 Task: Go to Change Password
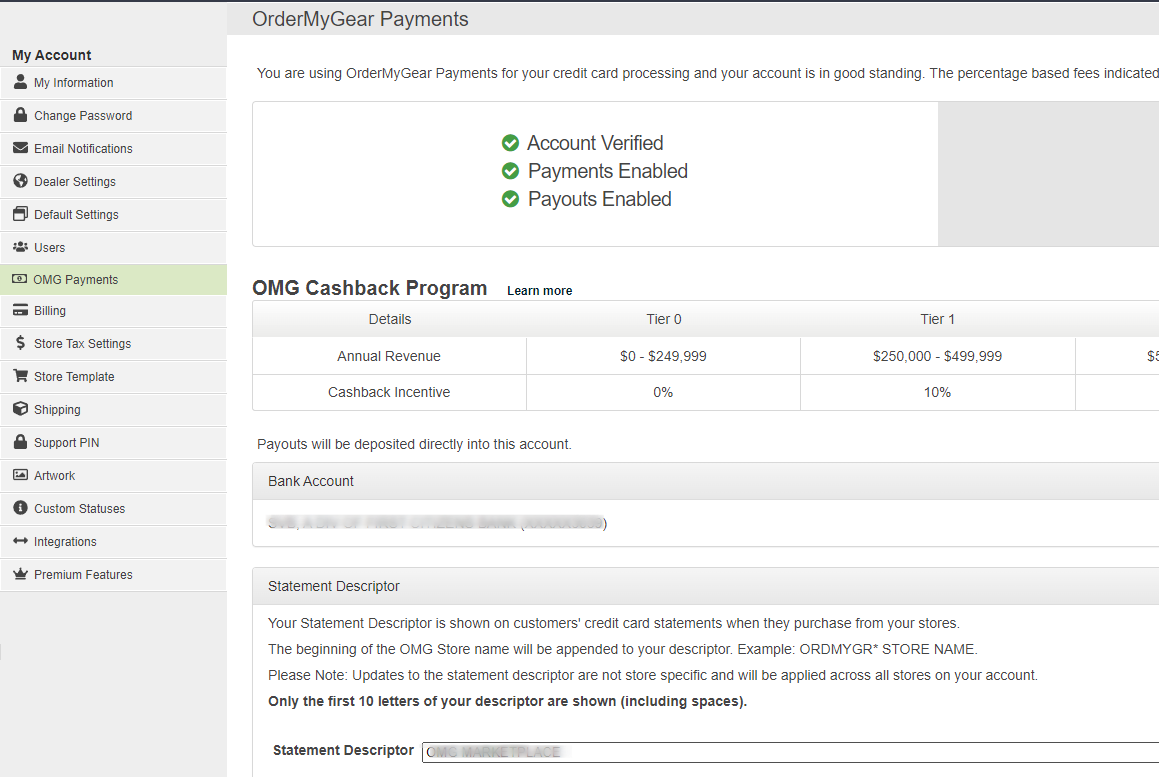tap(114, 115)
